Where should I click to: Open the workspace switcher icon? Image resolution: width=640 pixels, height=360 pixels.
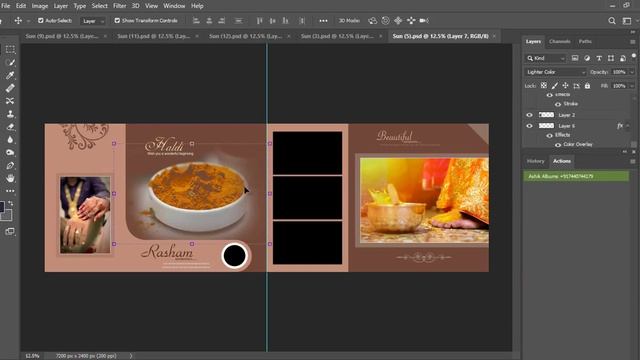click(627, 20)
